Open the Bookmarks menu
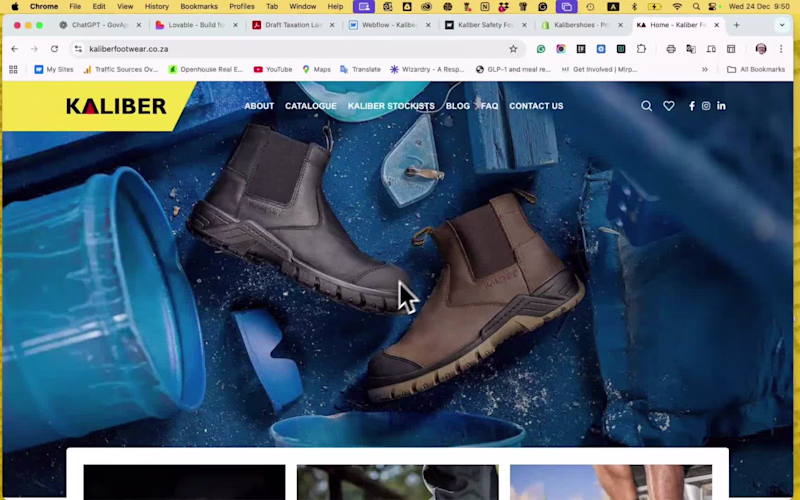The height and width of the screenshot is (500, 800). [x=199, y=7]
